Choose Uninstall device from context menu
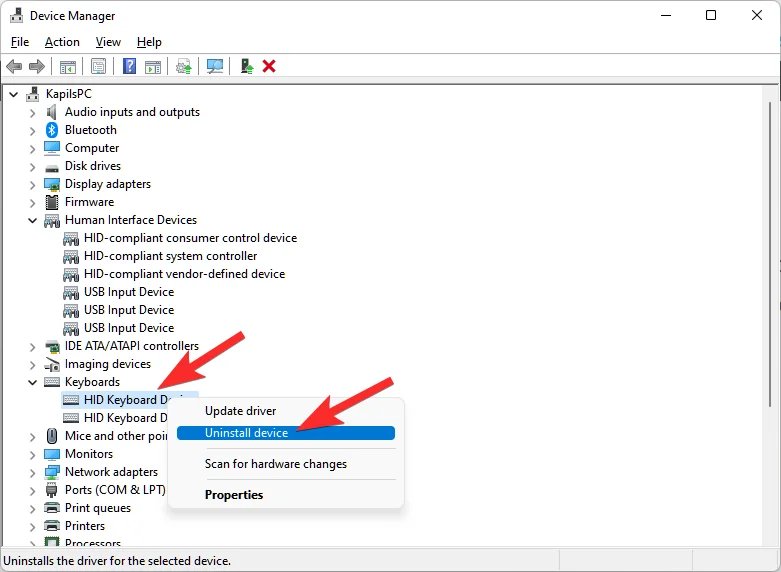 pos(286,433)
